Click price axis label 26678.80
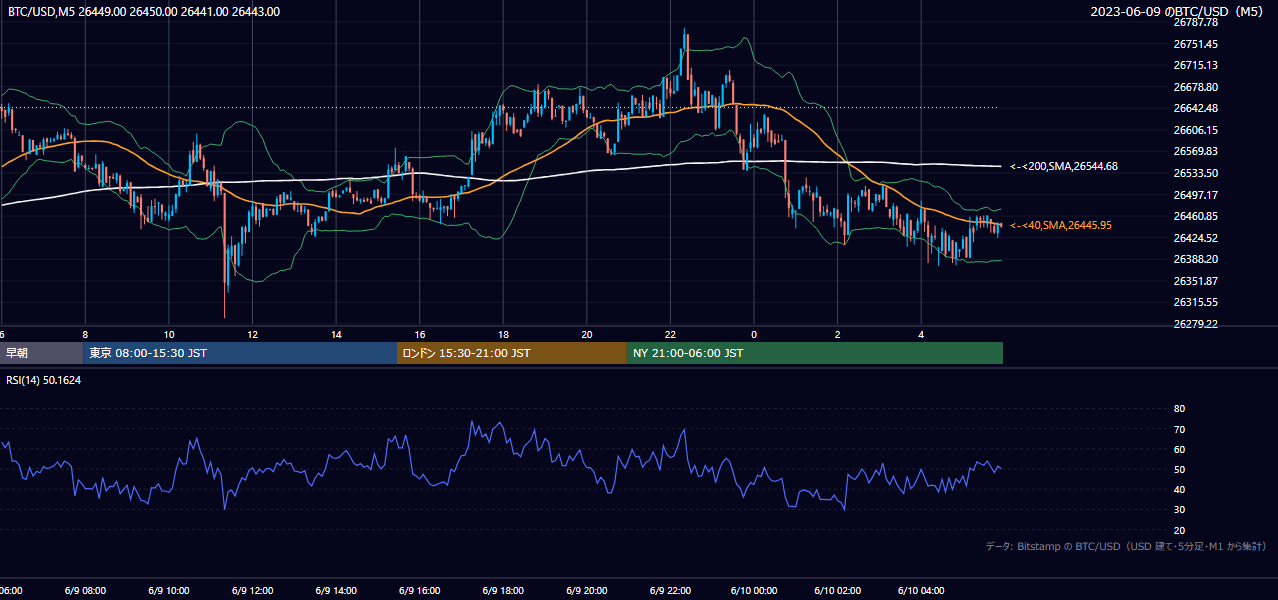This screenshot has height=600, width=1278. 1195,87
